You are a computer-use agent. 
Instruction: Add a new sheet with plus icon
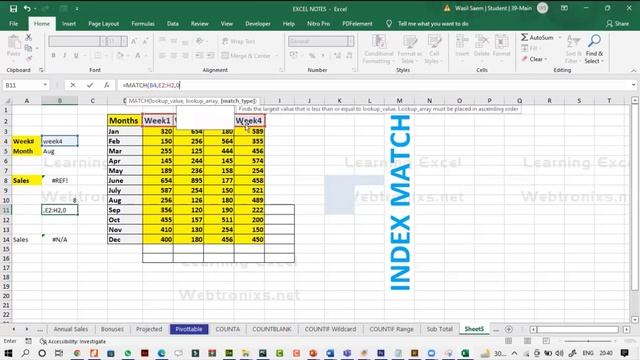click(x=509, y=329)
